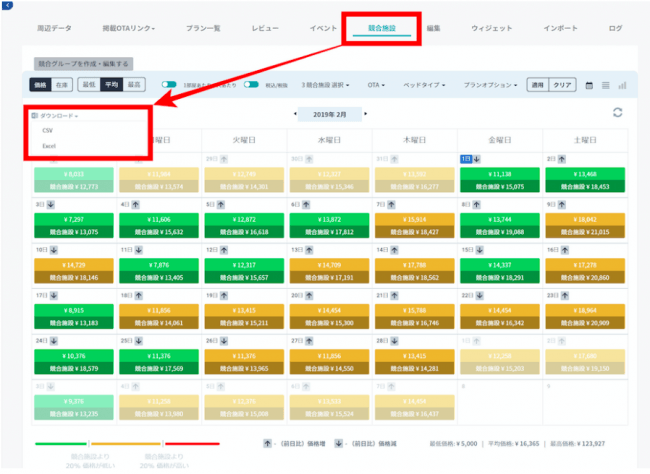Image resolution: width=650 pixels, height=474 pixels.
Task: Select the 最高 price mode
Action: [x=134, y=85]
